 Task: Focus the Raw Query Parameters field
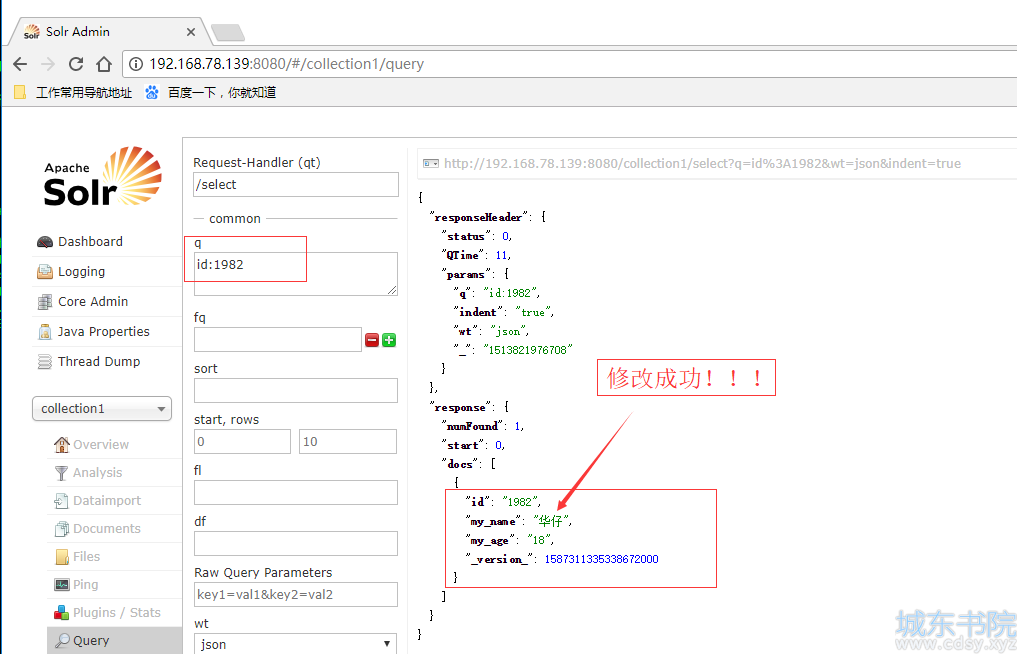pyautogui.click(x=296, y=594)
